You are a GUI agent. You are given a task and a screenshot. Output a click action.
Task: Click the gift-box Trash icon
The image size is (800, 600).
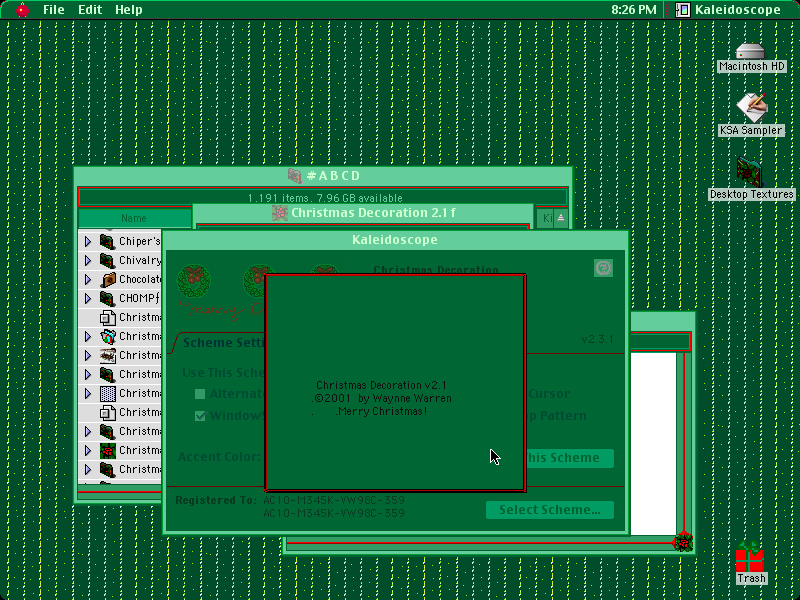point(749,557)
